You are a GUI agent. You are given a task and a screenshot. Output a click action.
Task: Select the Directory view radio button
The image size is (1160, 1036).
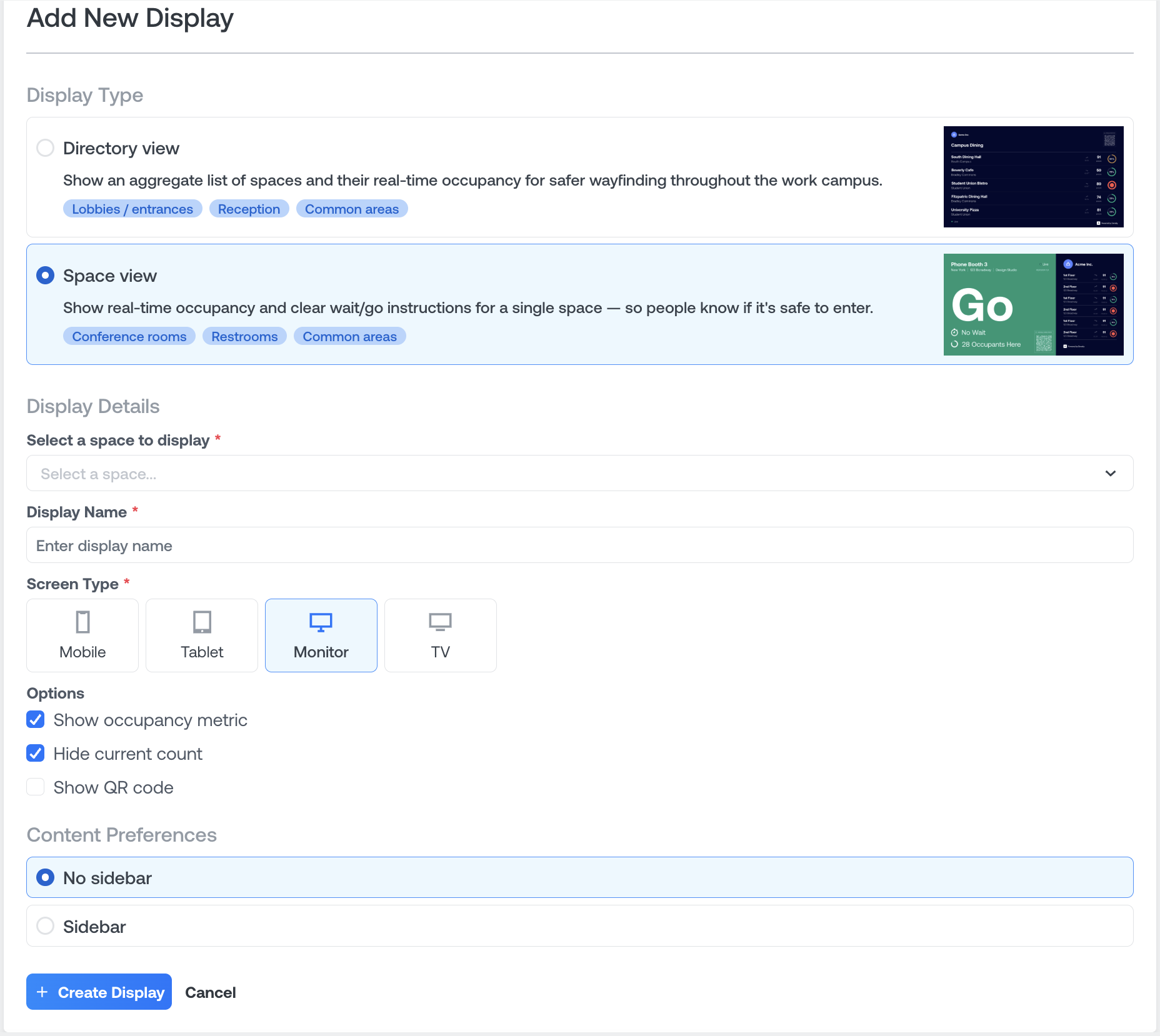(45, 148)
